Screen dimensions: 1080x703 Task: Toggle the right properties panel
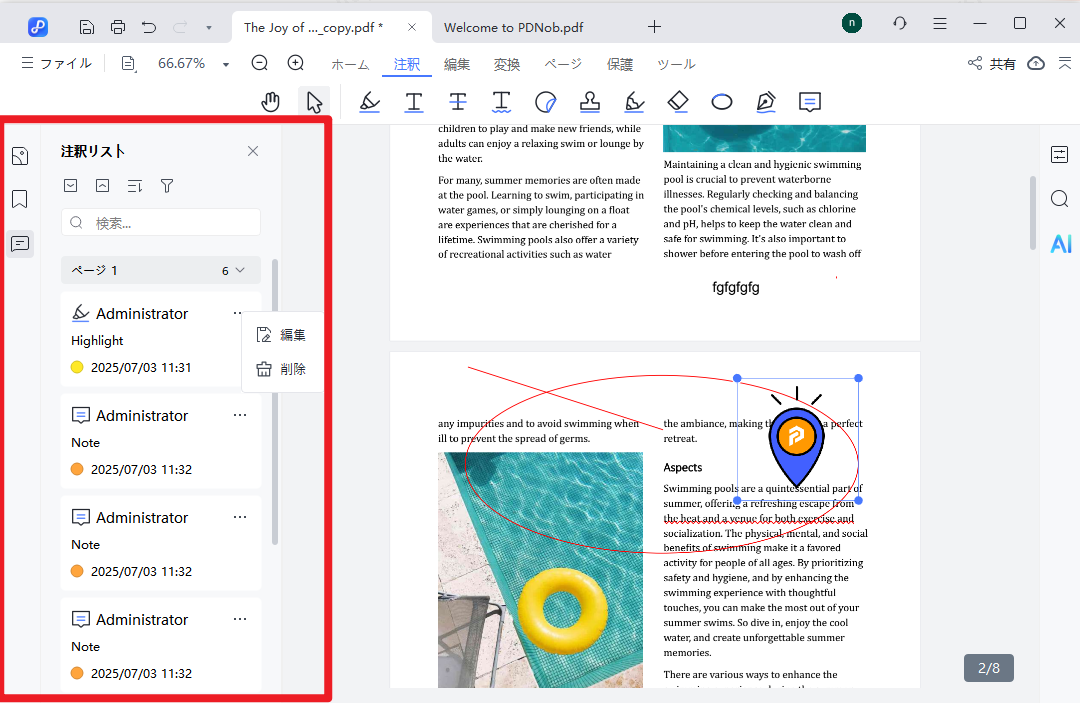coord(1060,154)
